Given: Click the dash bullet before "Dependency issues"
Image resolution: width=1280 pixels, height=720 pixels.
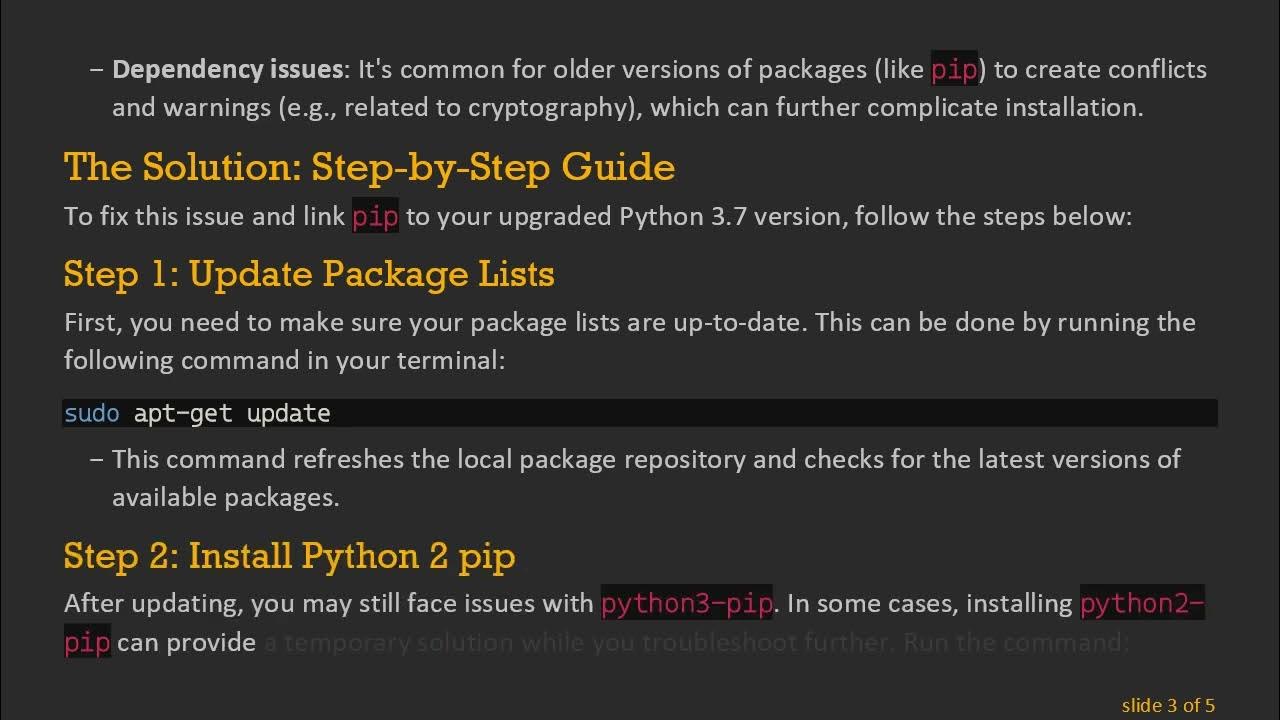Looking at the screenshot, I should click(96, 70).
